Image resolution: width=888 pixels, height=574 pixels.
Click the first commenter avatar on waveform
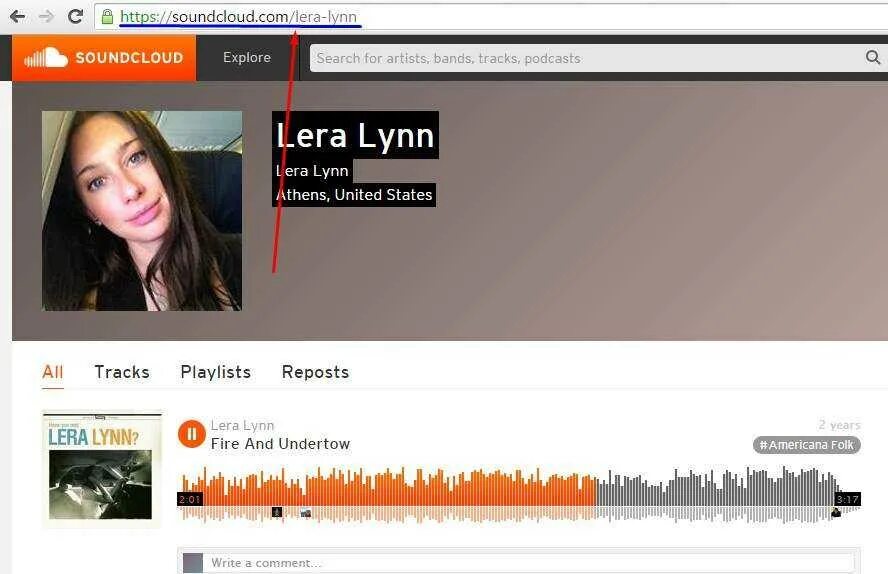coord(277,512)
